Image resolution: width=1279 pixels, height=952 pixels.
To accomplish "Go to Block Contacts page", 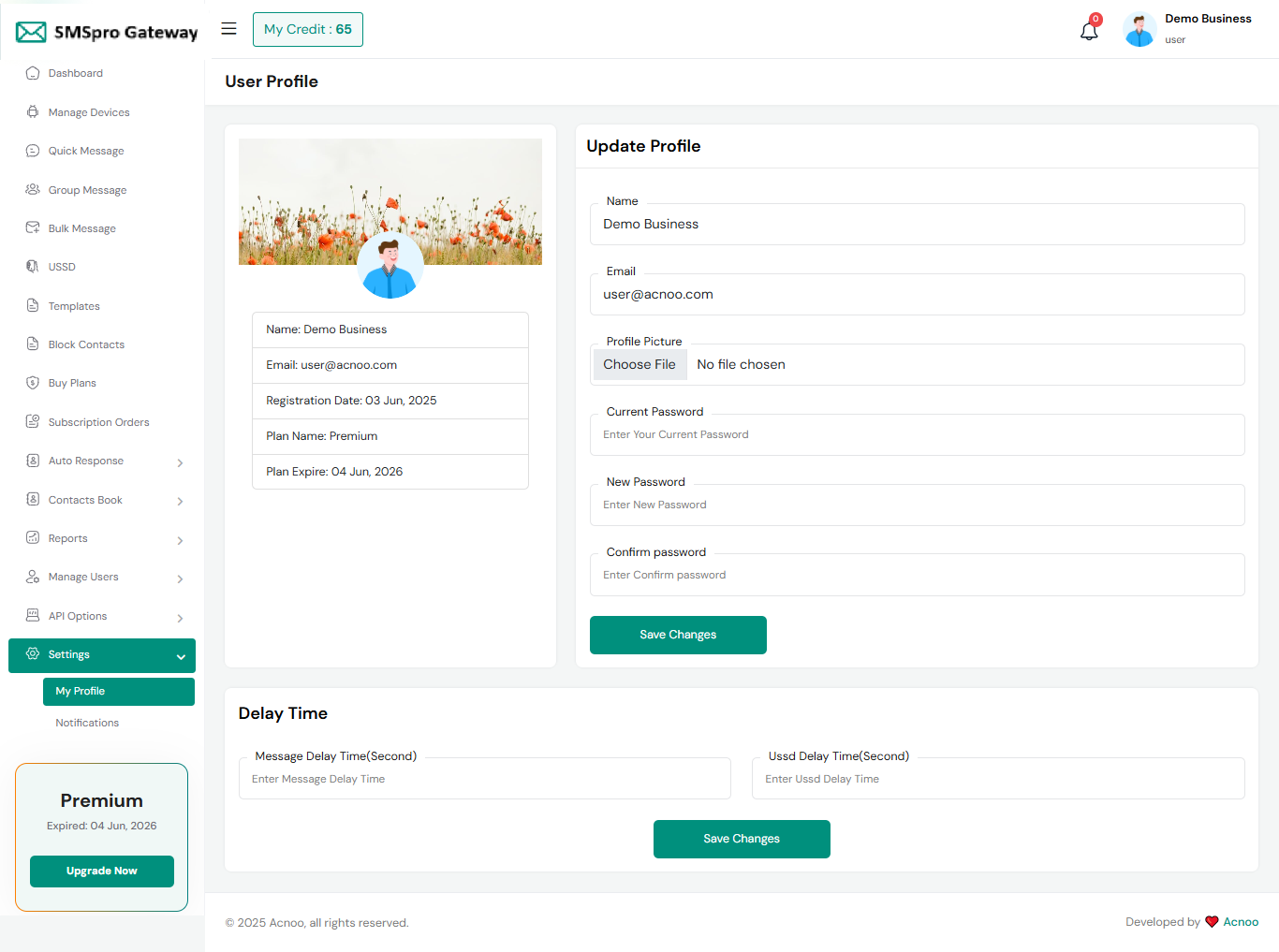I will 86,344.
